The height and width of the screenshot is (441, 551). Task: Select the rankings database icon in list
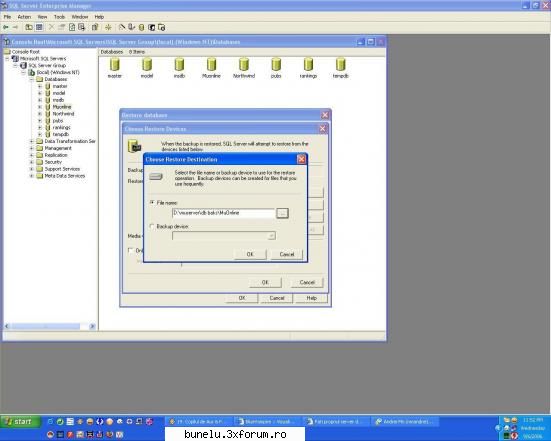click(308, 68)
